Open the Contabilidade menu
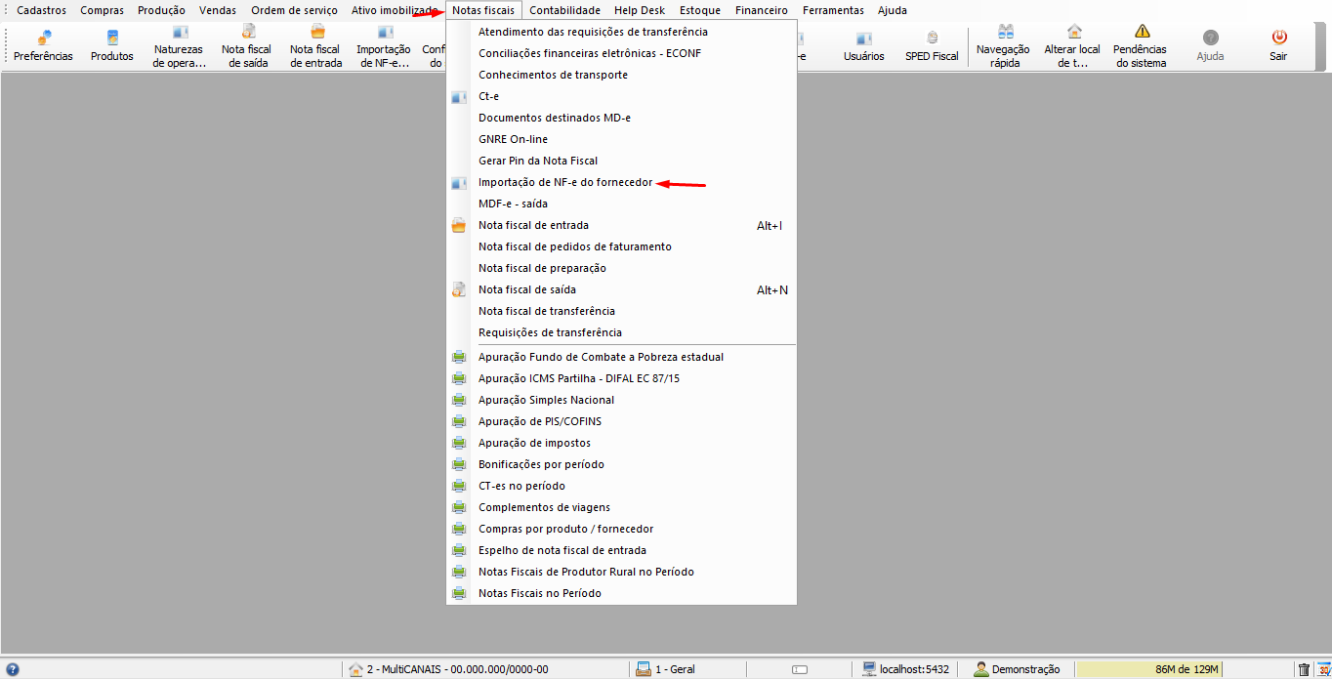1334x679 pixels. pos(564,10)
